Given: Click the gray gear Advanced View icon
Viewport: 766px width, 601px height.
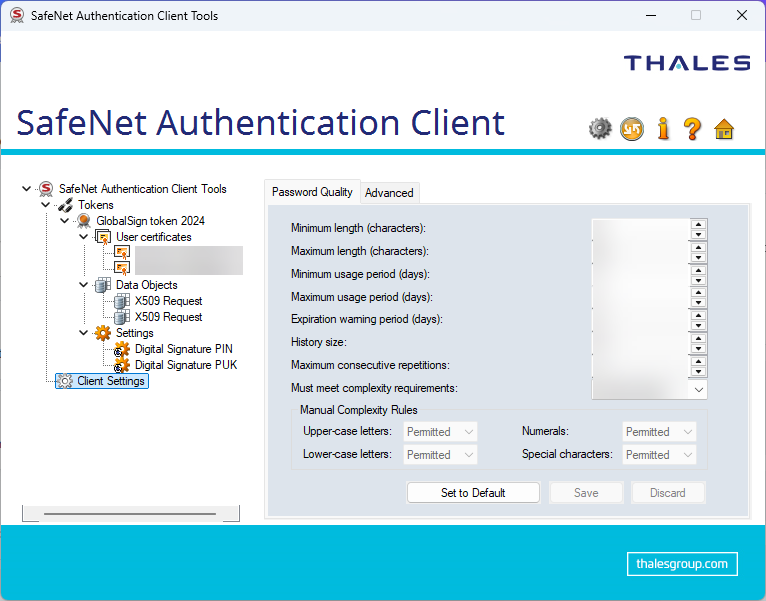Looking at the screenshot, I should click(600, 128).
